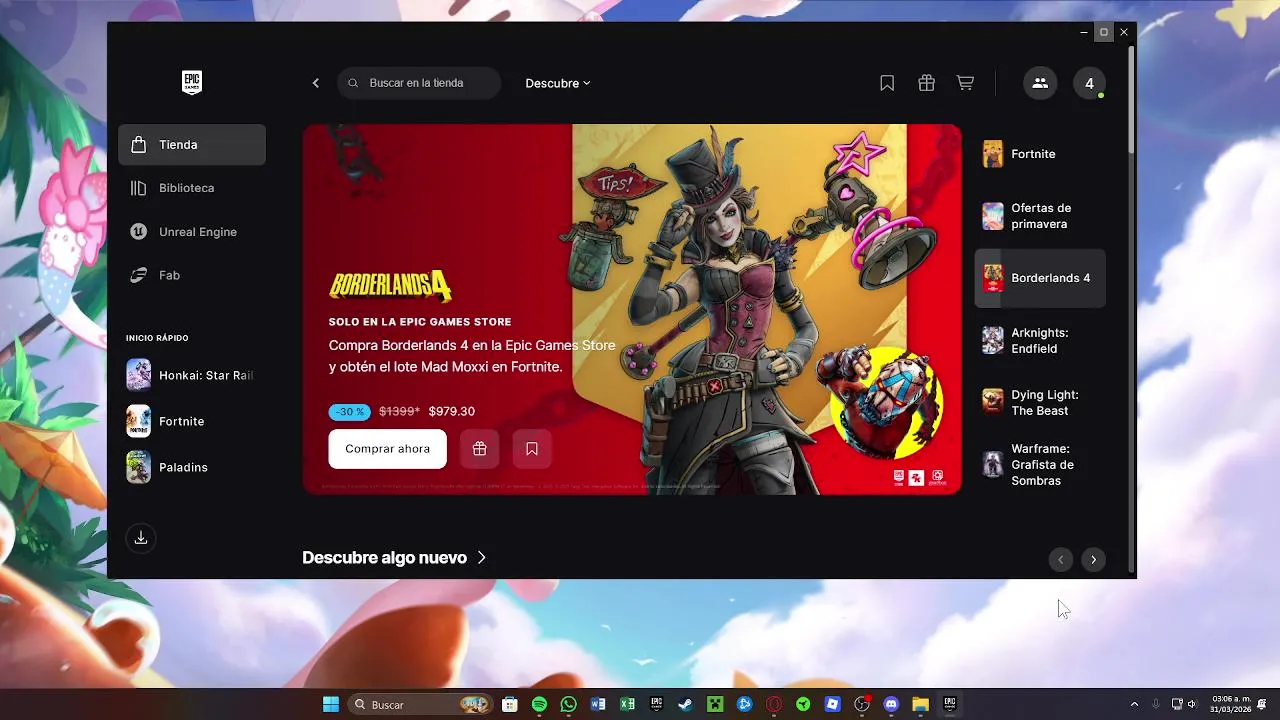
Task: Click the taskbar clock and date
Action: coord(1230,704)
